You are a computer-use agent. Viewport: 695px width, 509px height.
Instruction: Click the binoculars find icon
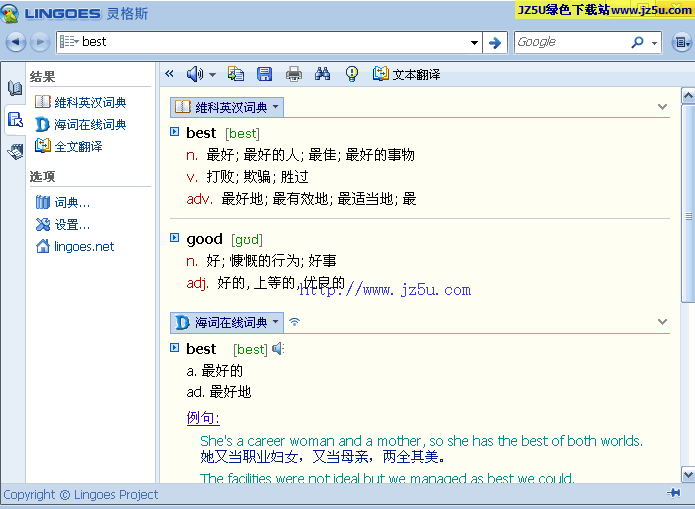pyautogui.click(x=322, y=74)
